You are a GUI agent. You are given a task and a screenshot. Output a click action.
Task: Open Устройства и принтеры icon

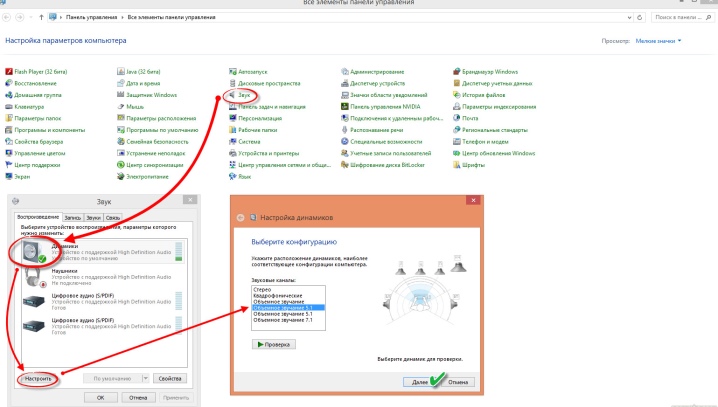(233, 153)
